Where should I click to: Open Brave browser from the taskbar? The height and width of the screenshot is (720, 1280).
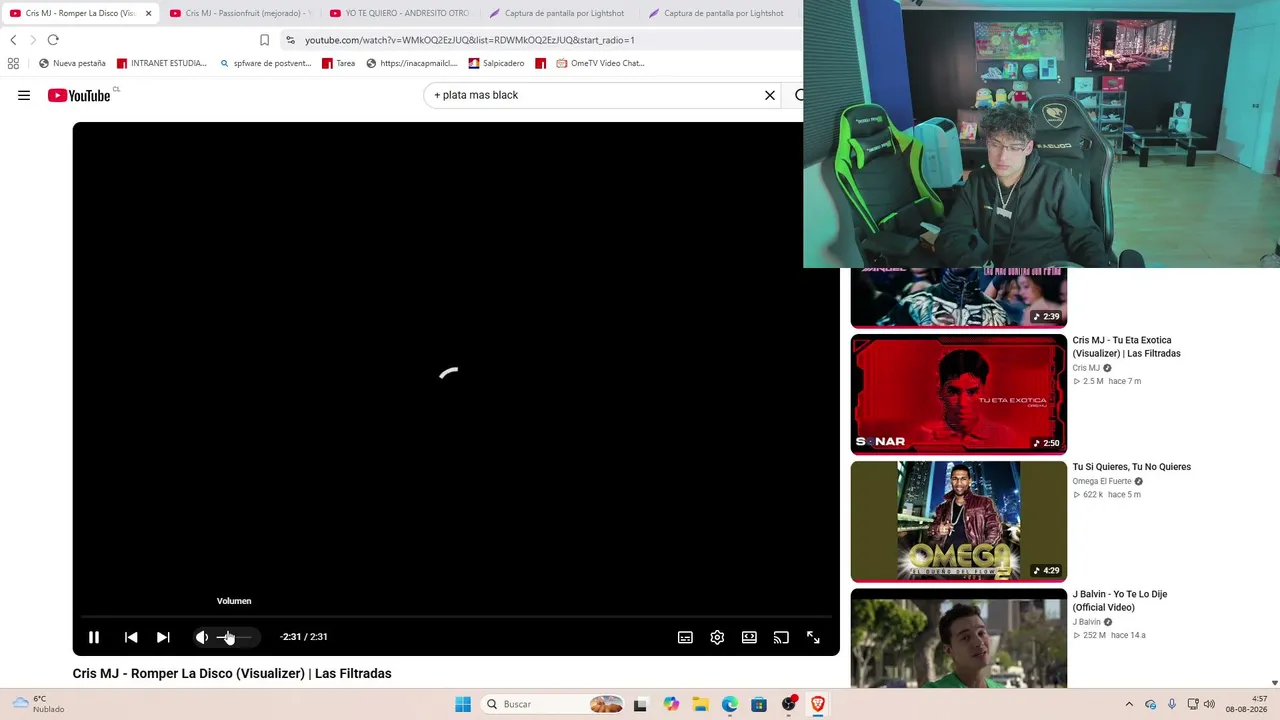[x=818, y=704]
